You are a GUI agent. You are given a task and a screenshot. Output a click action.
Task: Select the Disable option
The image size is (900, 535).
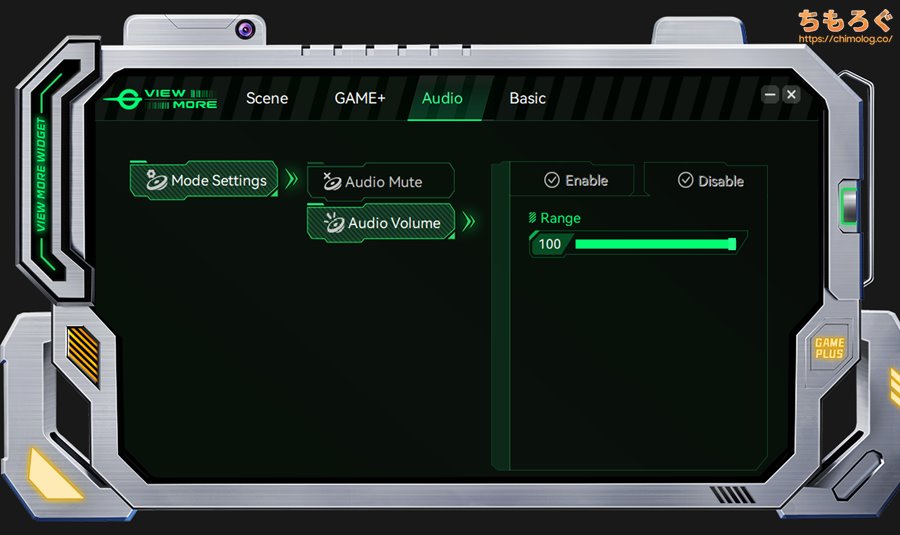709,181
